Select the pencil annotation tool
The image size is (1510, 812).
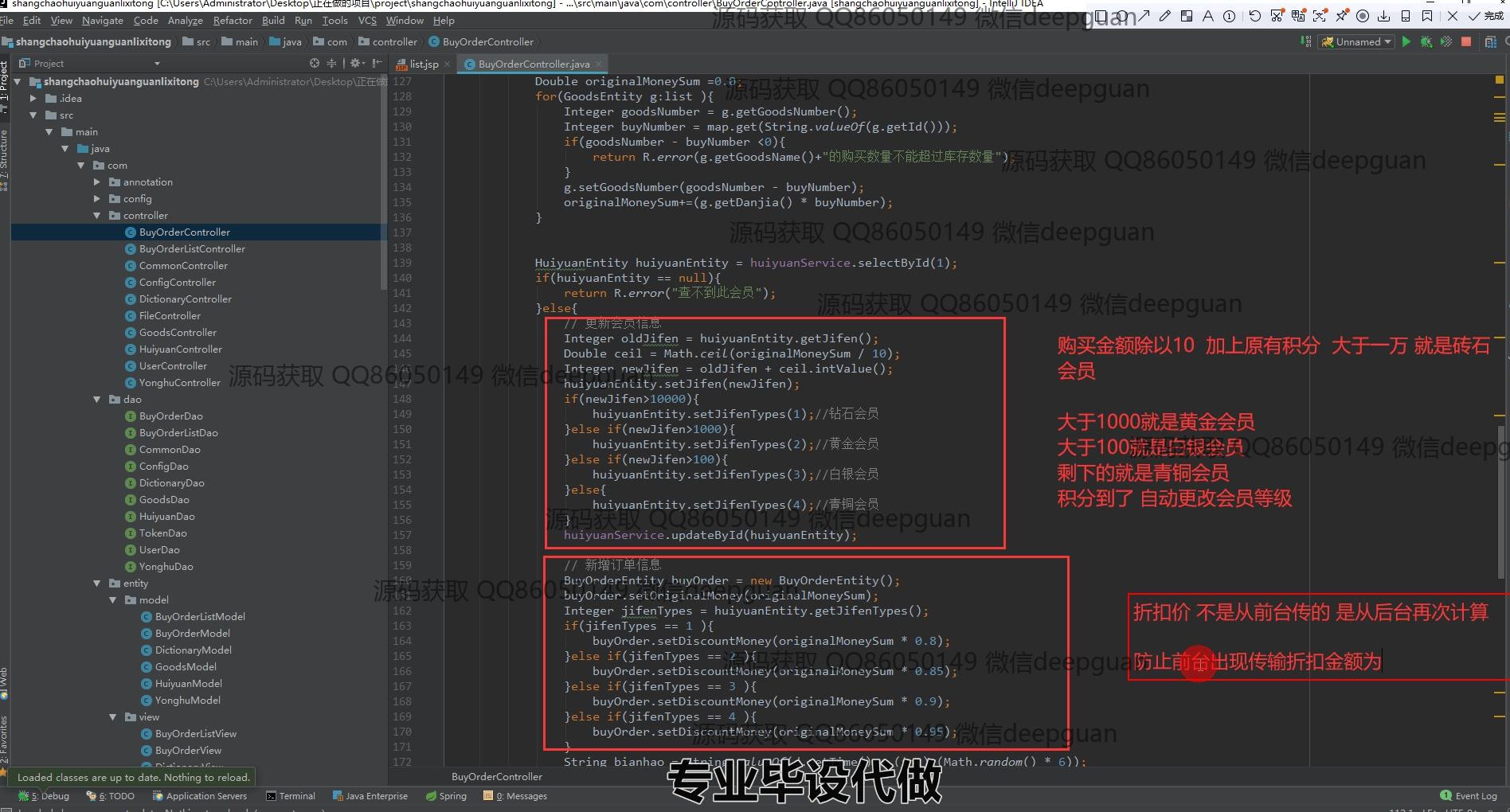pyautogui.click(x=1164, y=16)
